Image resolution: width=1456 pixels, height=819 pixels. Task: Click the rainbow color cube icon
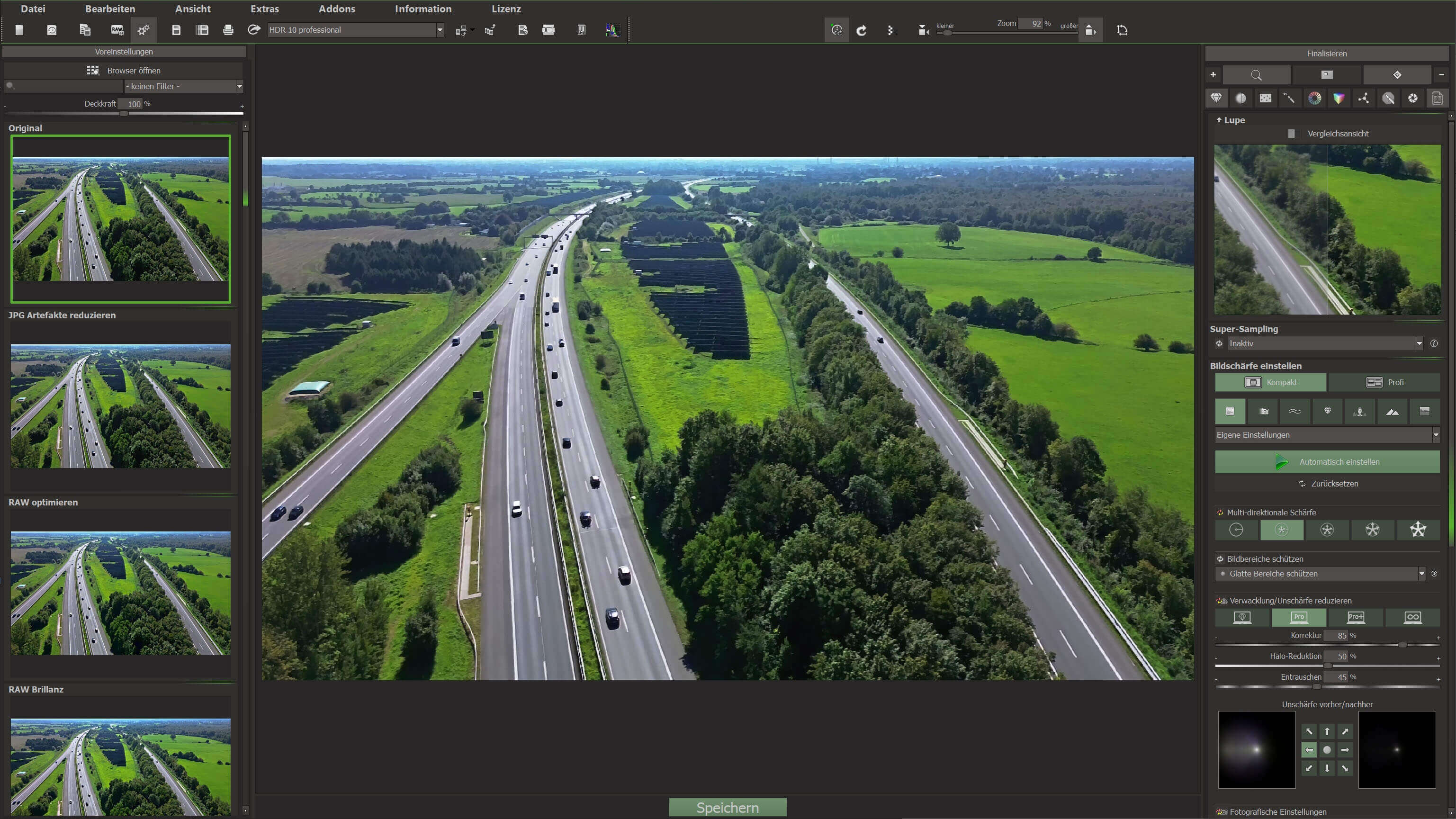[x=1339, y=99]
